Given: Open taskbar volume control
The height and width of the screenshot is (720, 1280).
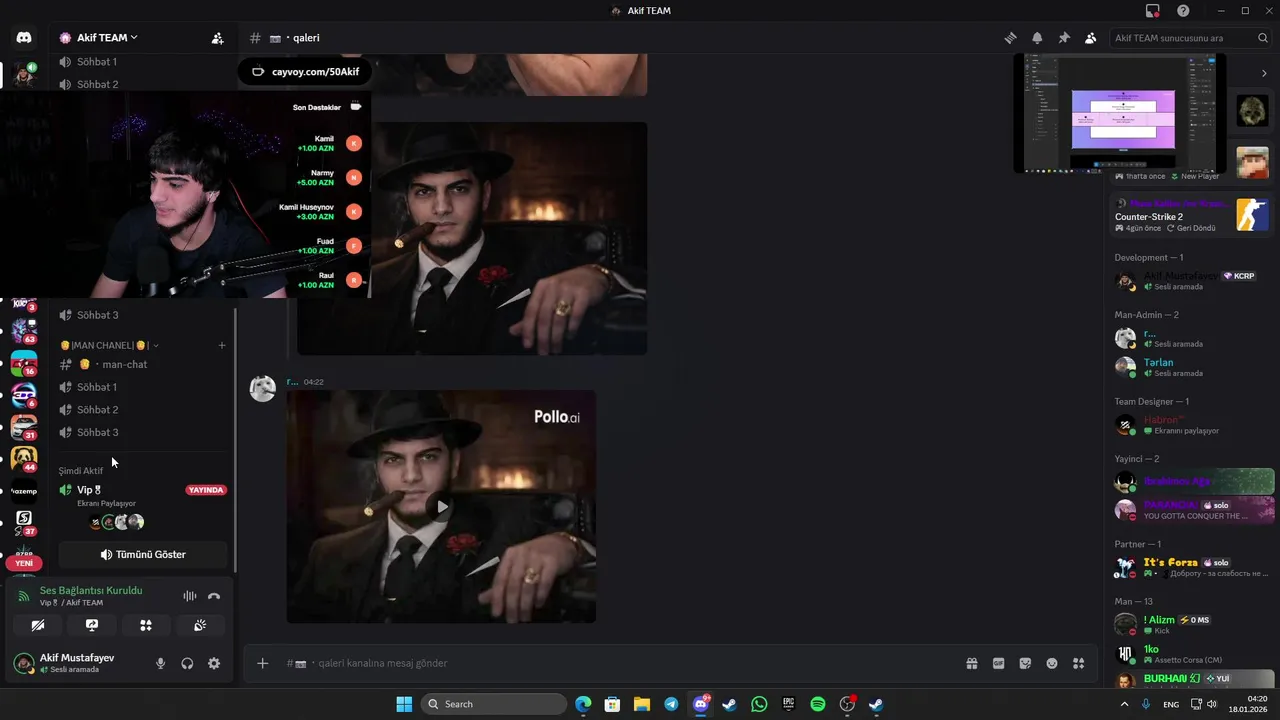Looking at the screenshot, I should pos(1212,704).
